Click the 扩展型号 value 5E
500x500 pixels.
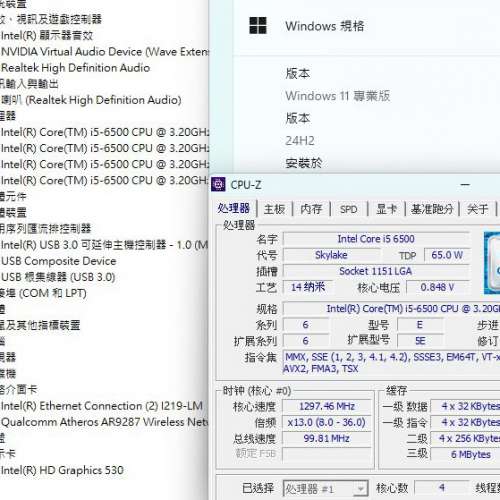[x=420, y=341]
